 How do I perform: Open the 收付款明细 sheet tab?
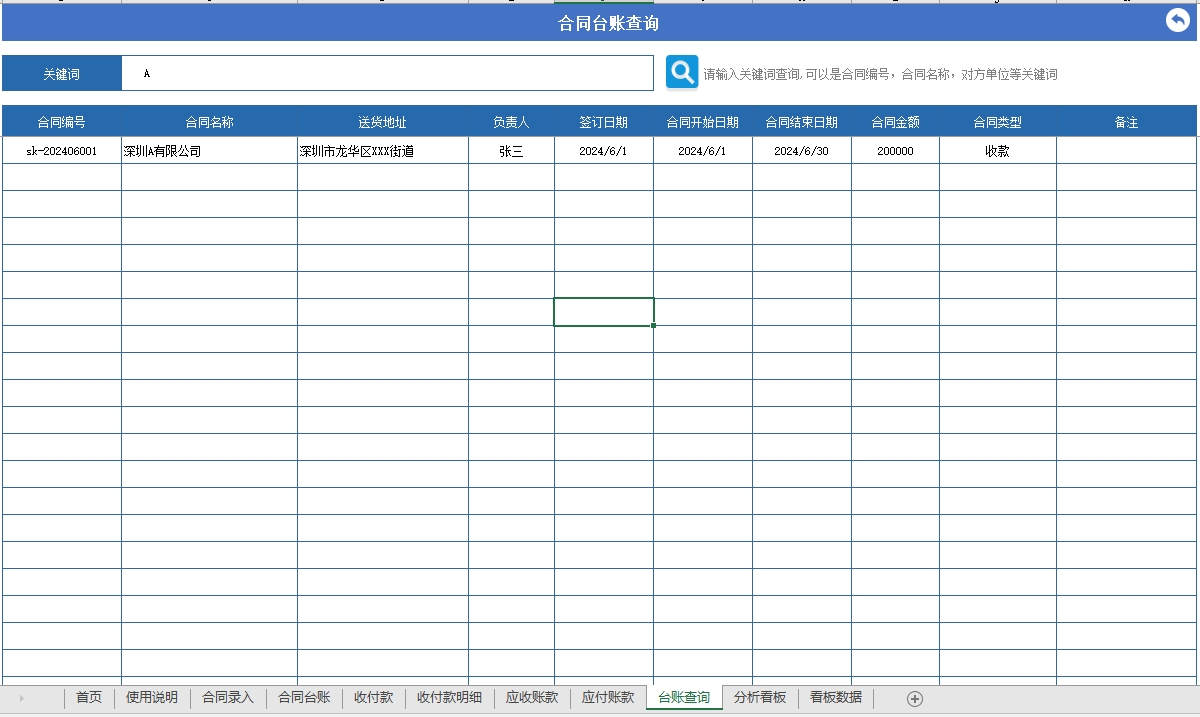[449, 697]
